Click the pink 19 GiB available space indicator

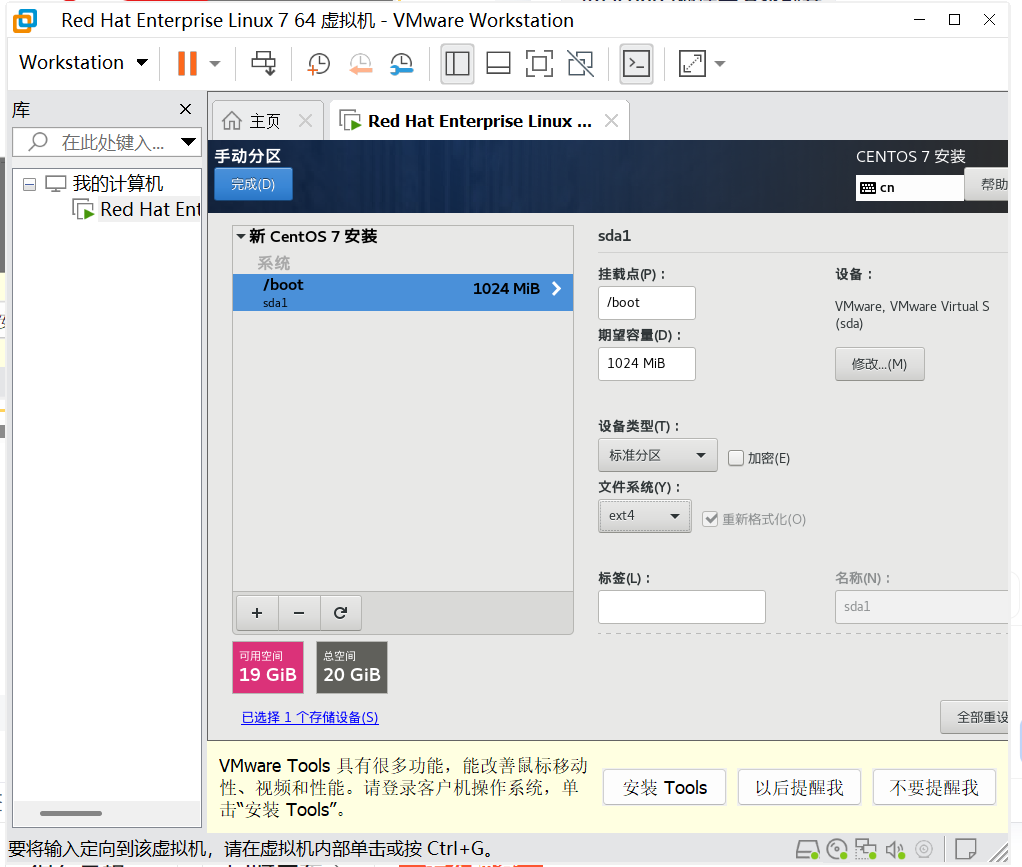tap(267, 667)
